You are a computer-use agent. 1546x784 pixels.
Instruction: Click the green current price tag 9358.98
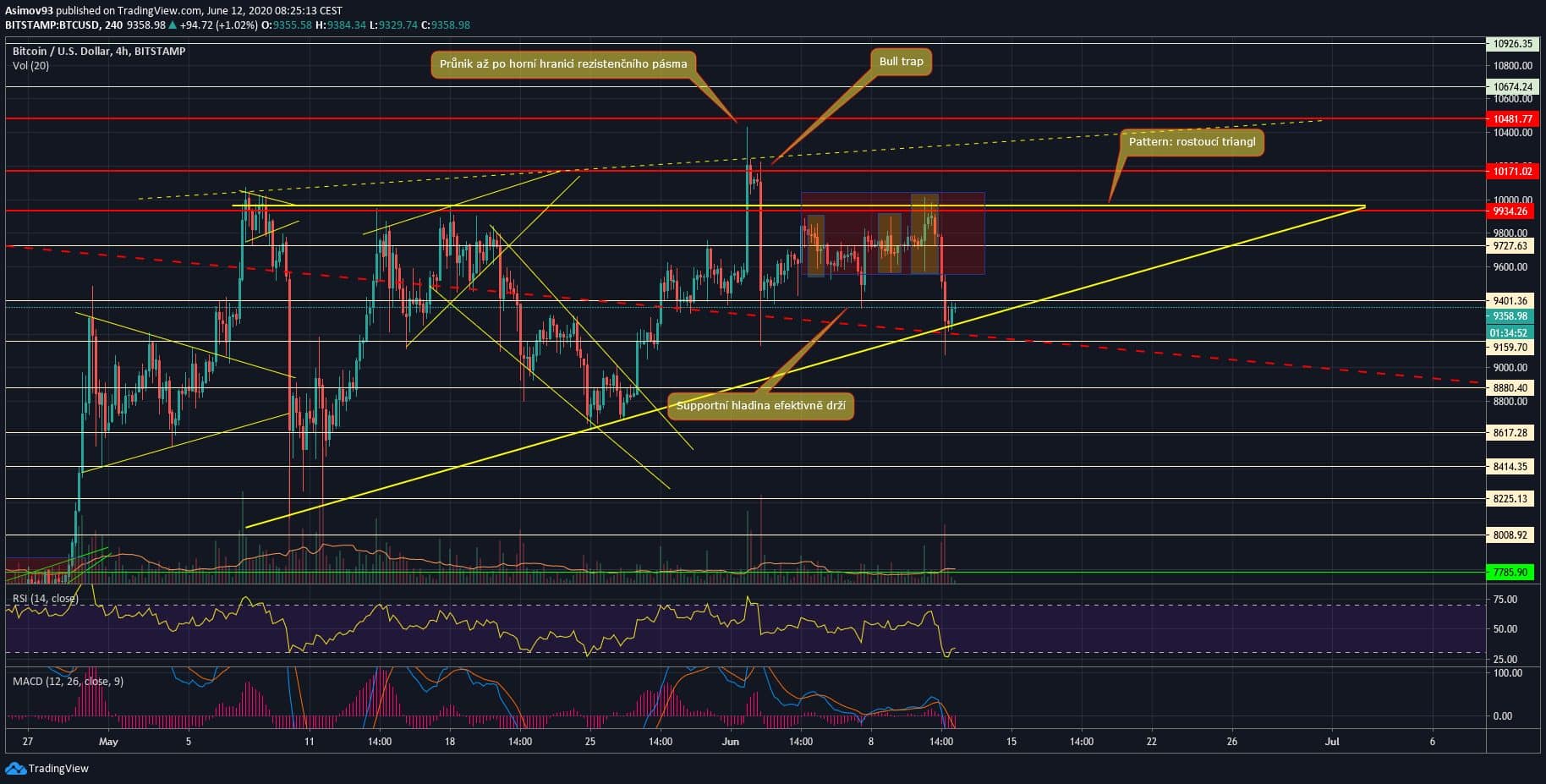click(x=1510, y=316)
